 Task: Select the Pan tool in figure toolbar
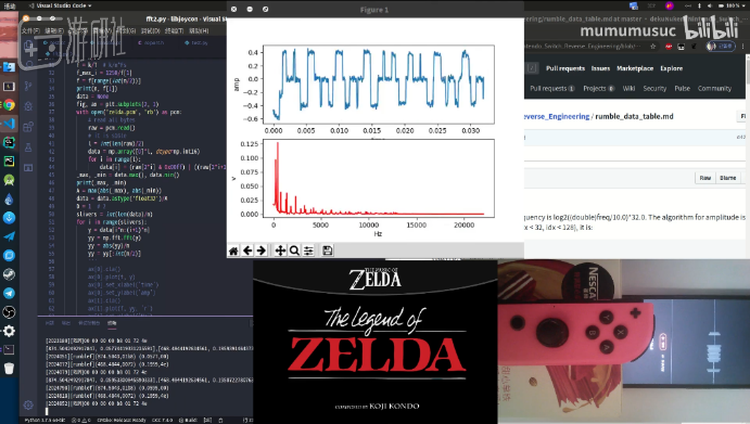pyautogui.click(x=280, y=251)
